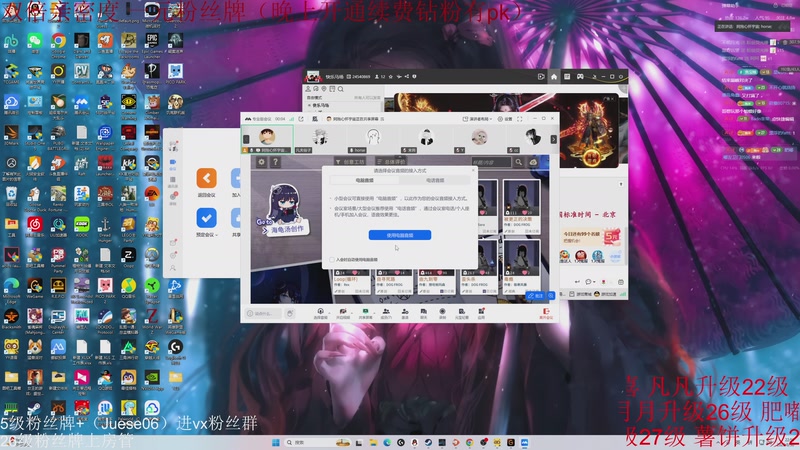
Task: Click the settings gear in shared screen
Action: tap(261, 162)
